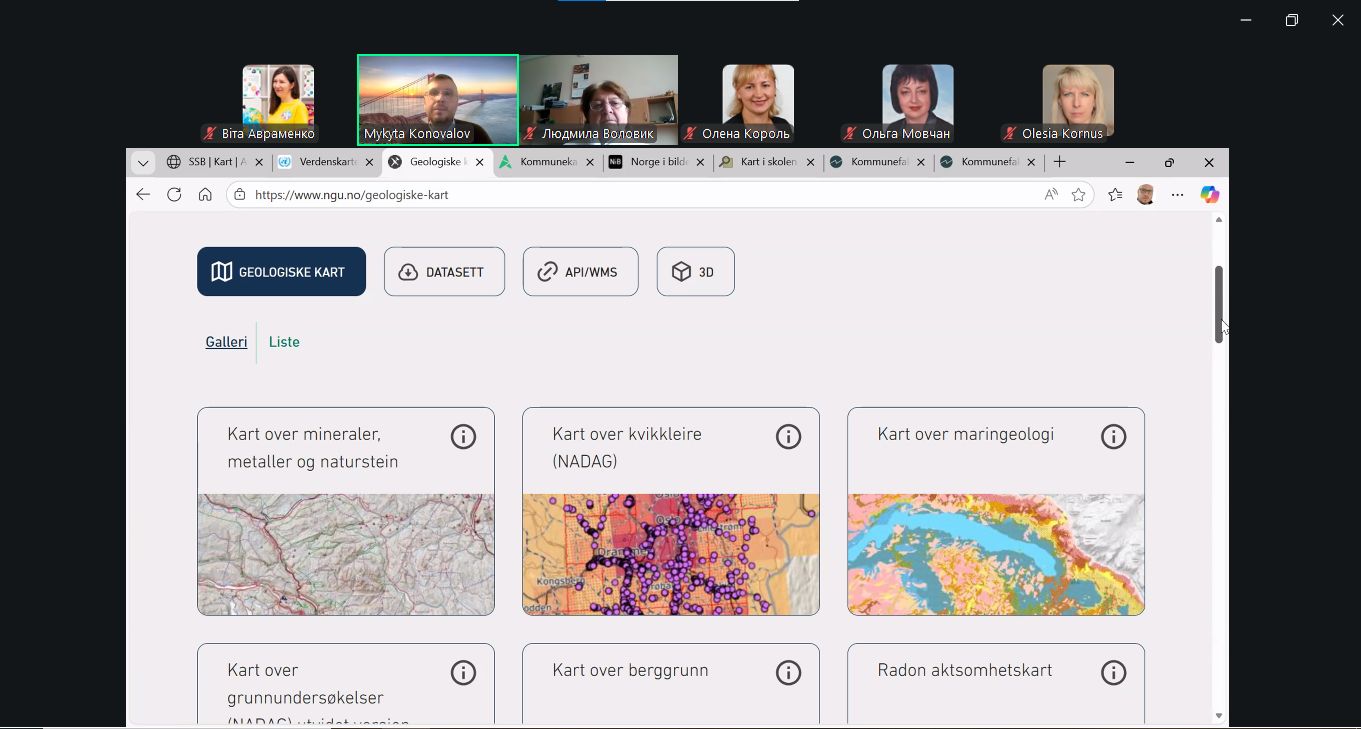Open the kvikkleire map thumbnail

coord(670,554)
